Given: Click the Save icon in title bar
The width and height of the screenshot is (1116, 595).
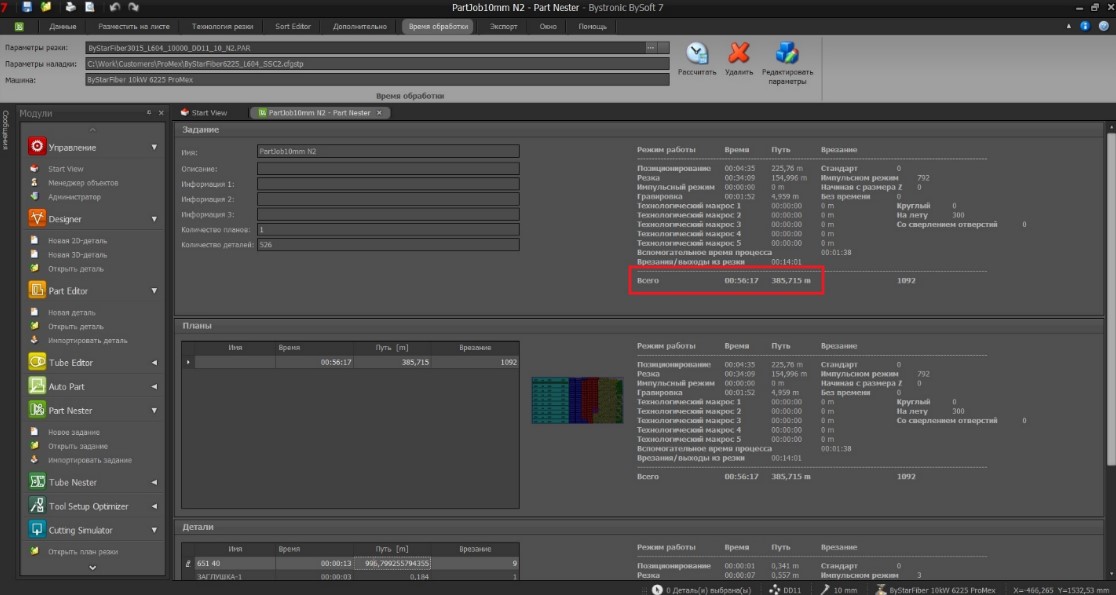Looking at the screenshot, I should [x=28, y=7].
